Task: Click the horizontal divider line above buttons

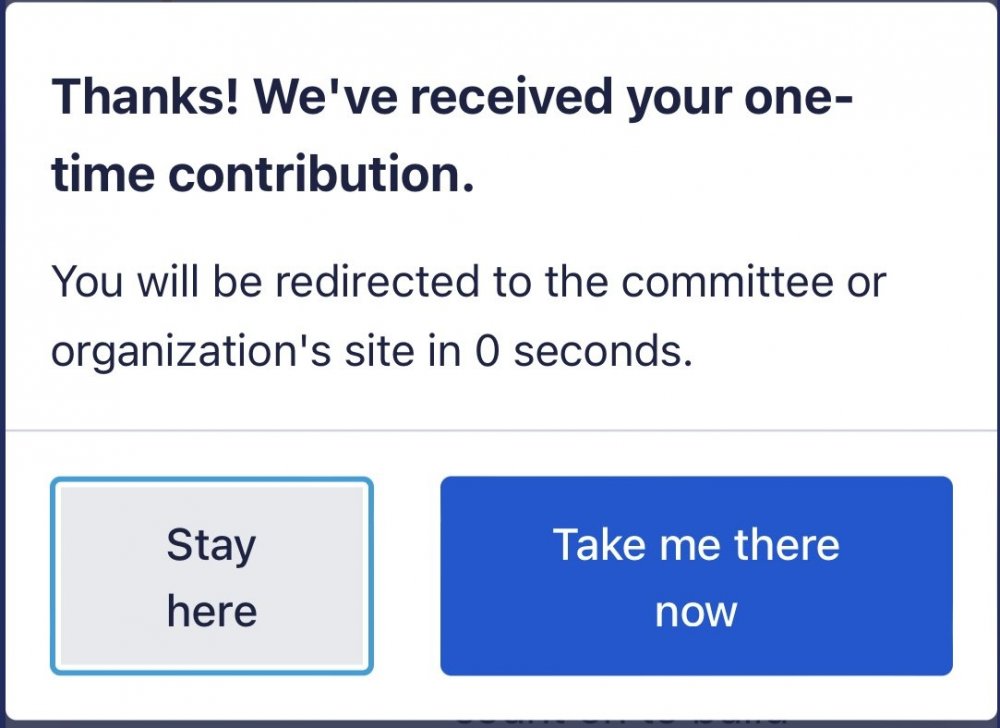Action: point(500,431)
